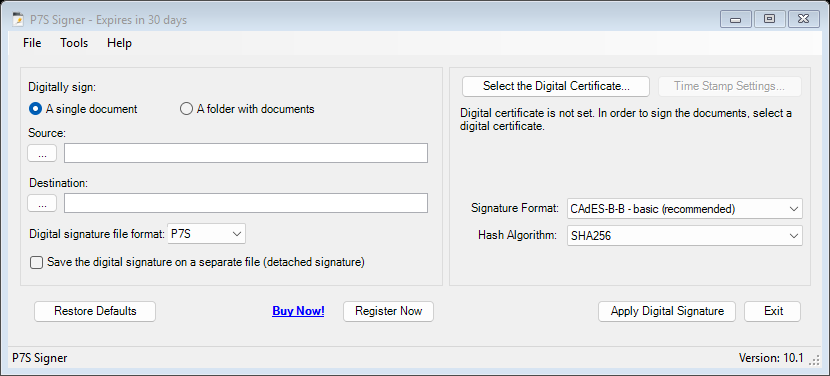Browse for Destination with the ... button

42,203
